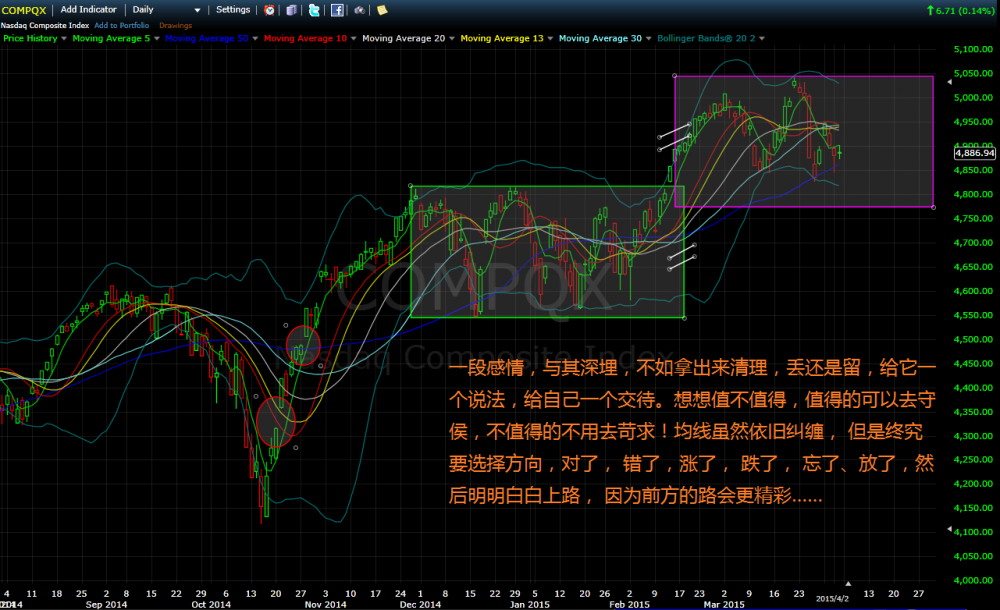Click the binoculars icon in toolbar

[x=360, y=10]
